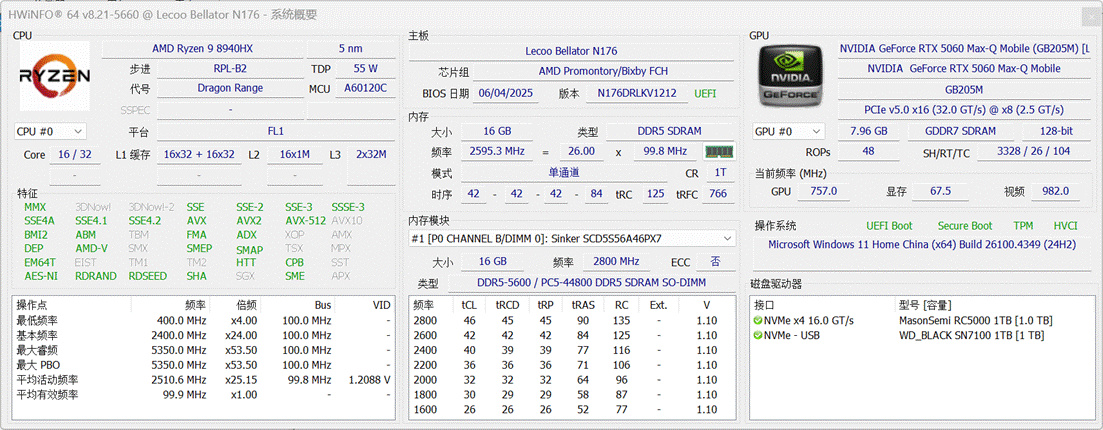Click the NVIDIA GeForce logo image

(x=791, y=76)
